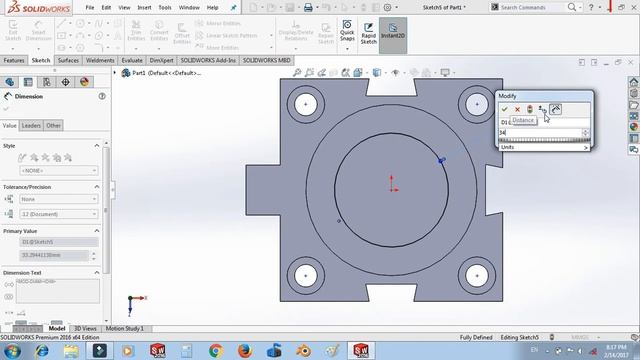
Task: Click the Offset Entities tool
Action: point(182,33)
